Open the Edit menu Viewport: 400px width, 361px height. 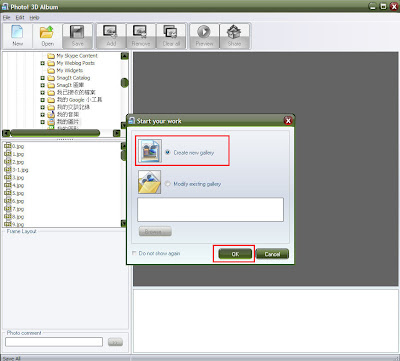pos(20,17)
